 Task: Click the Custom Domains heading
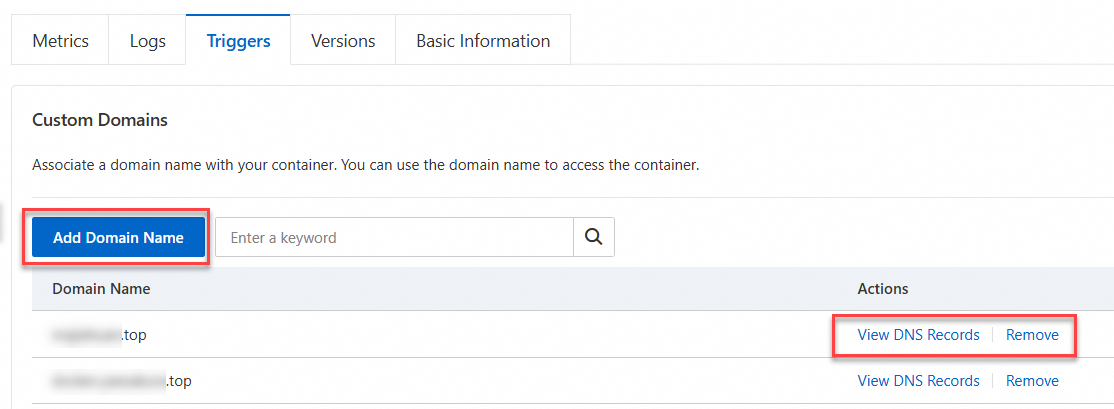tap(100, 120)
